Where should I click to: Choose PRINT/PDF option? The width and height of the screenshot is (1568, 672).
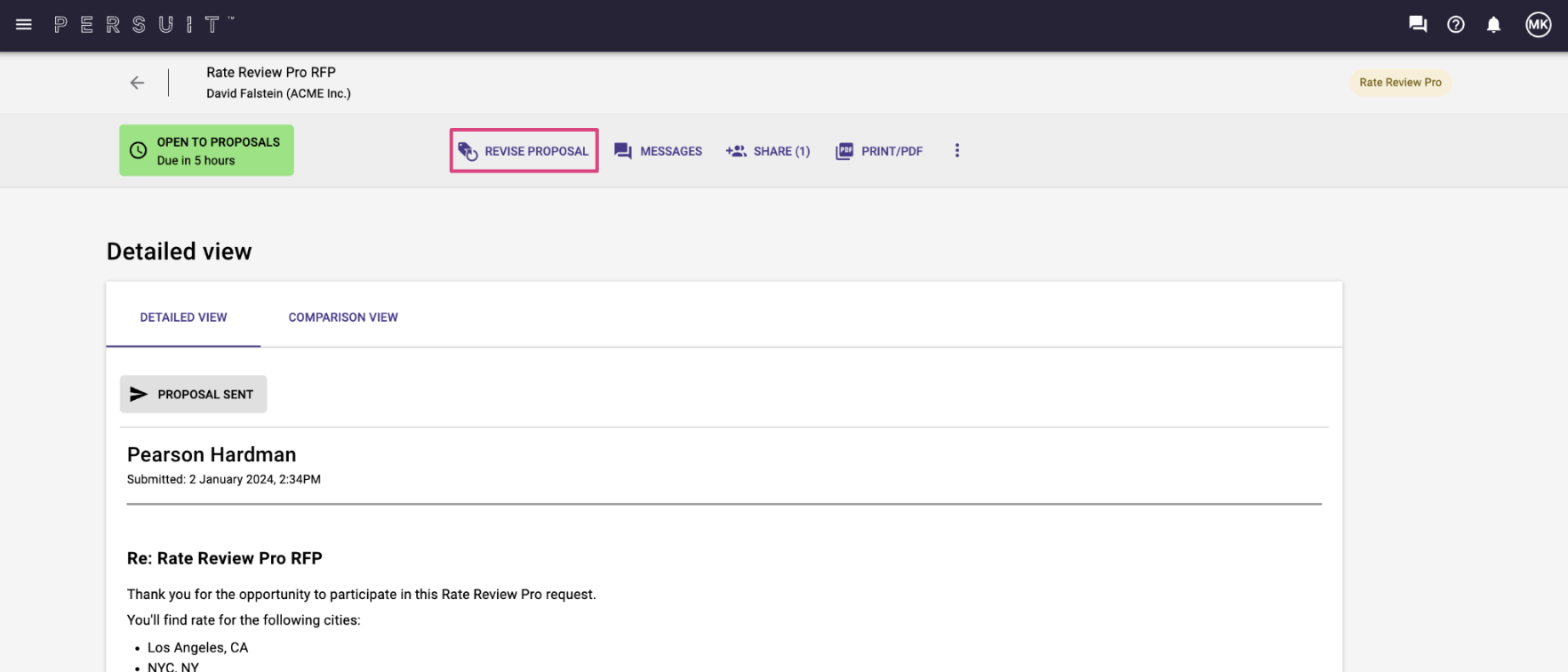click(879, 151)
